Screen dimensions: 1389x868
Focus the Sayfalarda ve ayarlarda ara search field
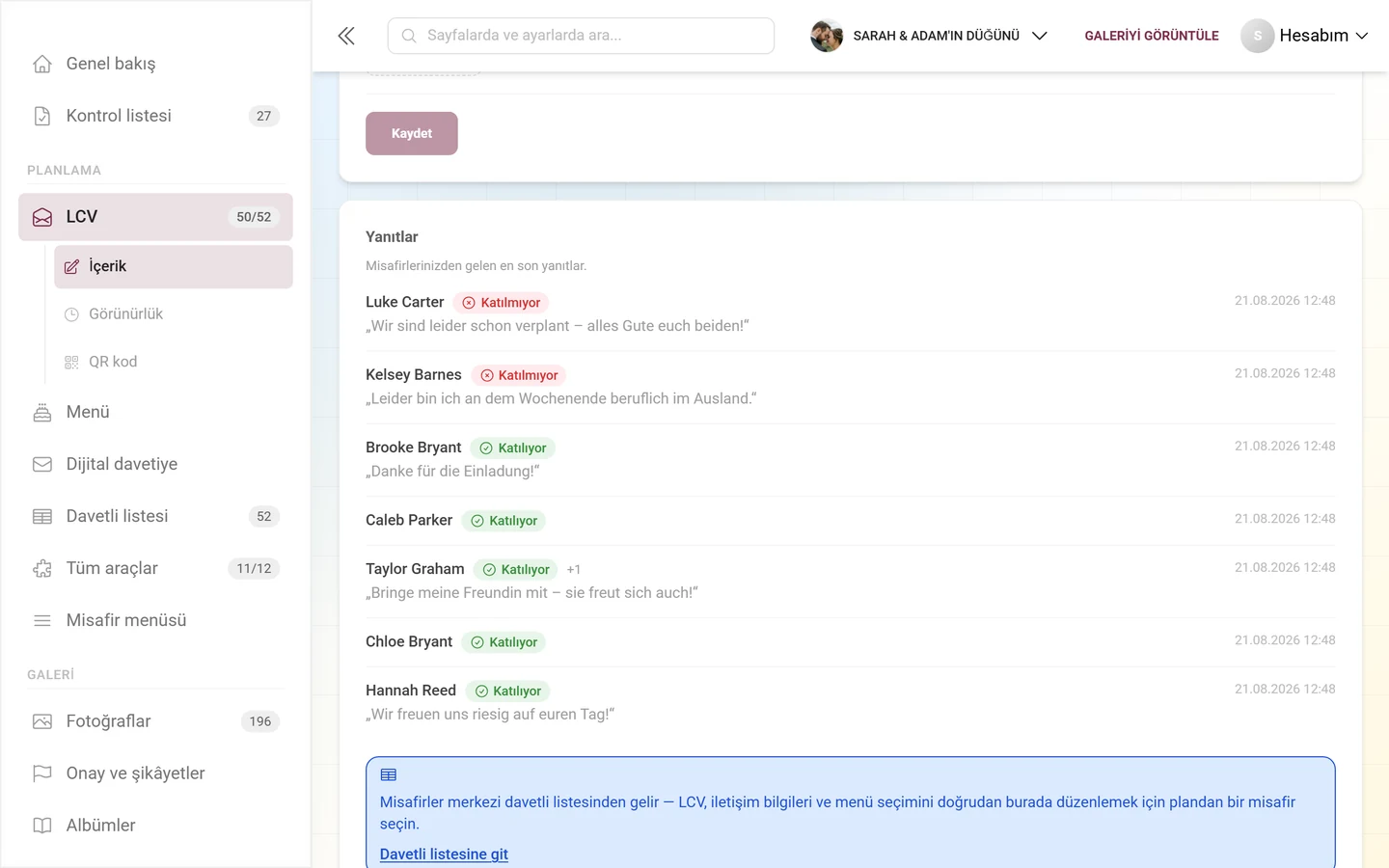tap(581, 36)
